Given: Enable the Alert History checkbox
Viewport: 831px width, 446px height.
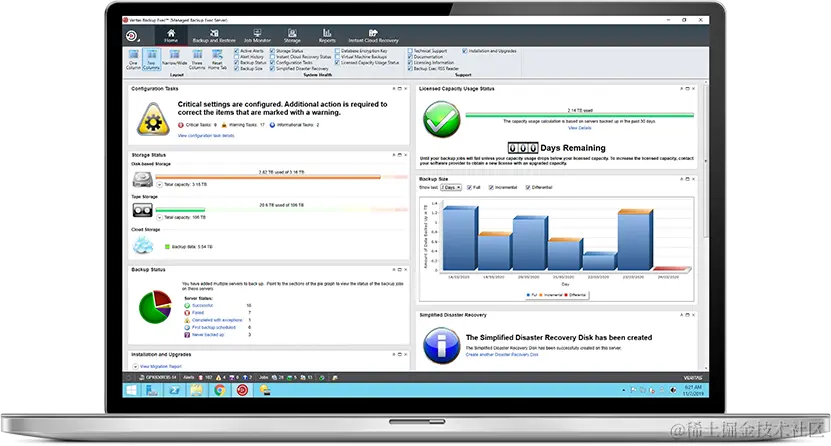Looking at the screenshot, I should (x=236, y=57).
